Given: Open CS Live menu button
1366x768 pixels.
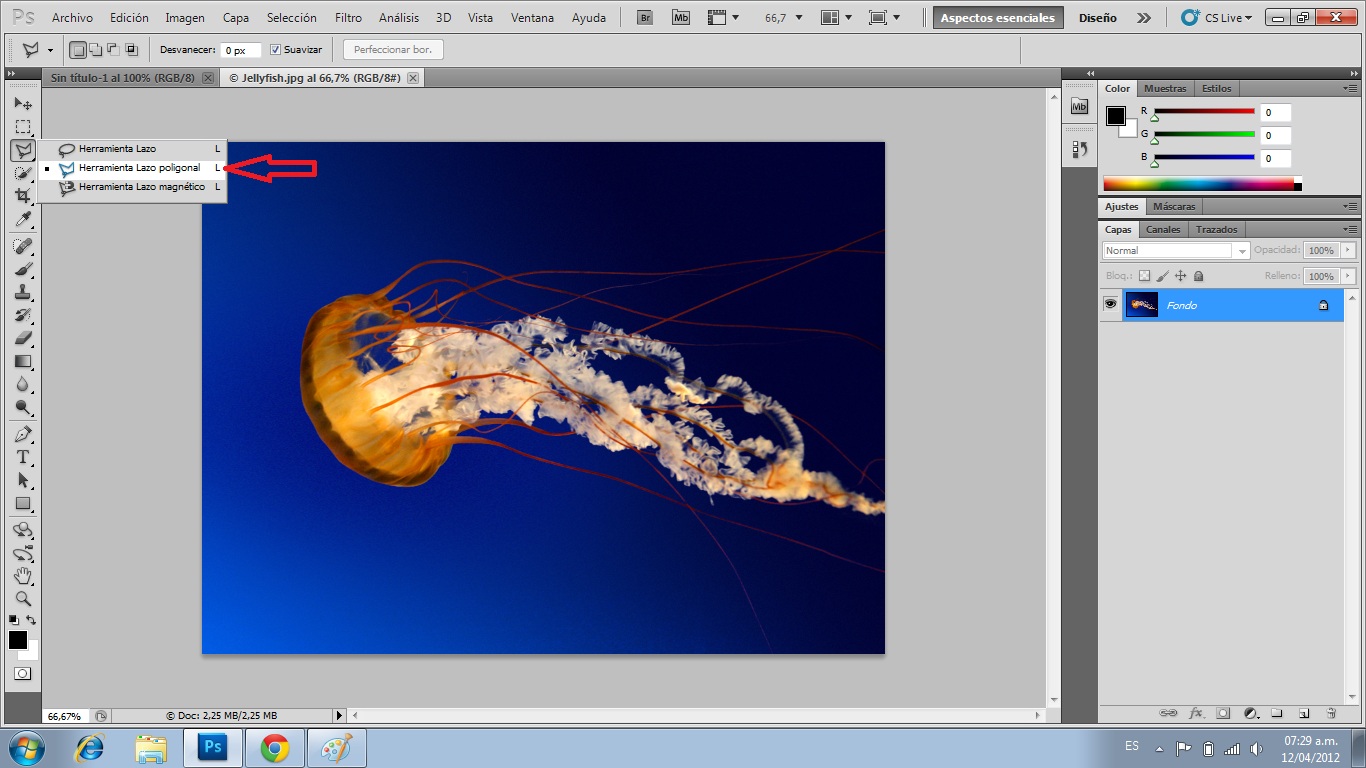Looking at the screenshot, I should coord(1216,18).
